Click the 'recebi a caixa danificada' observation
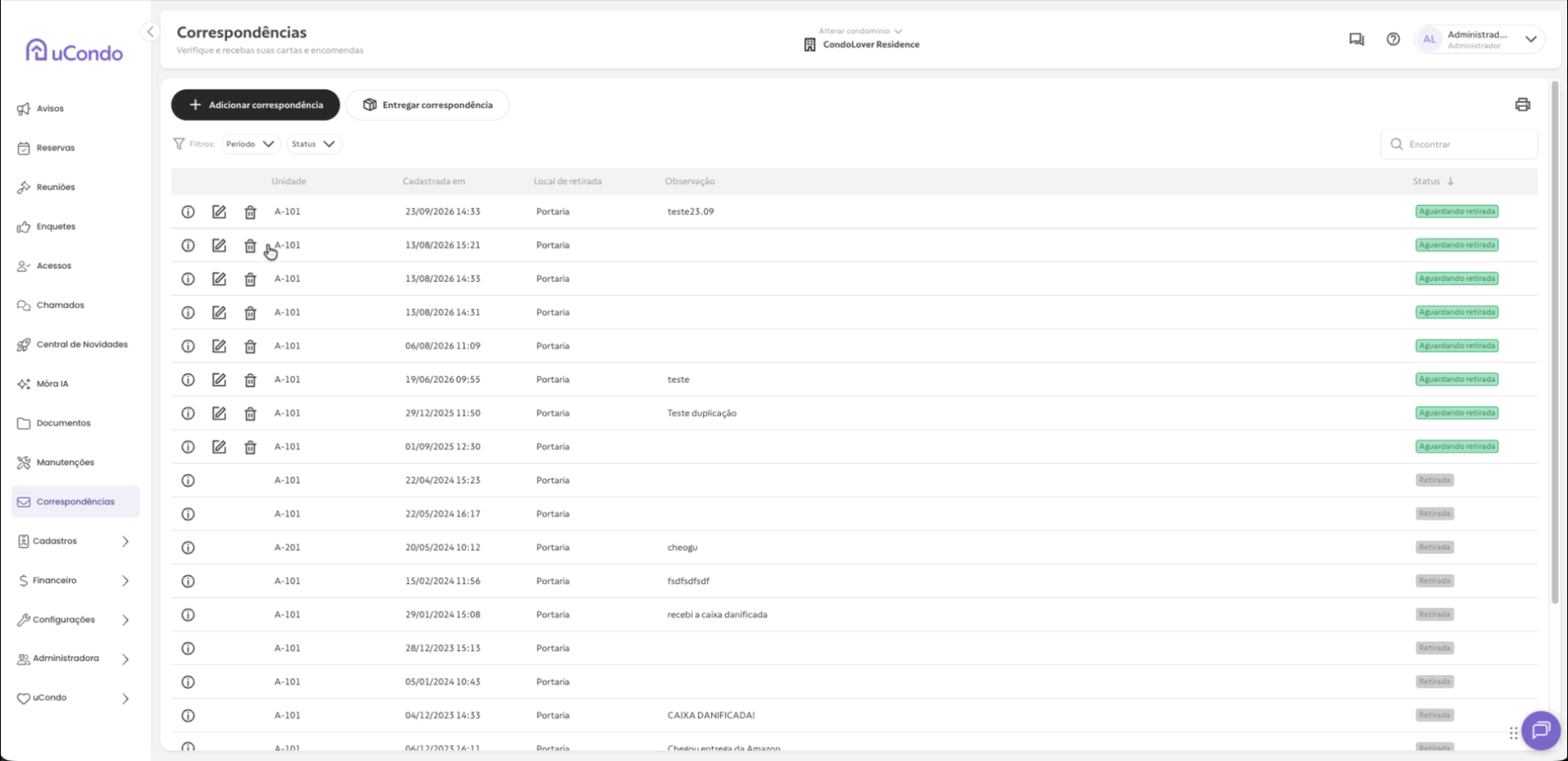The image size is (1568, 761). pyautogui.click(x=717, y=615)
